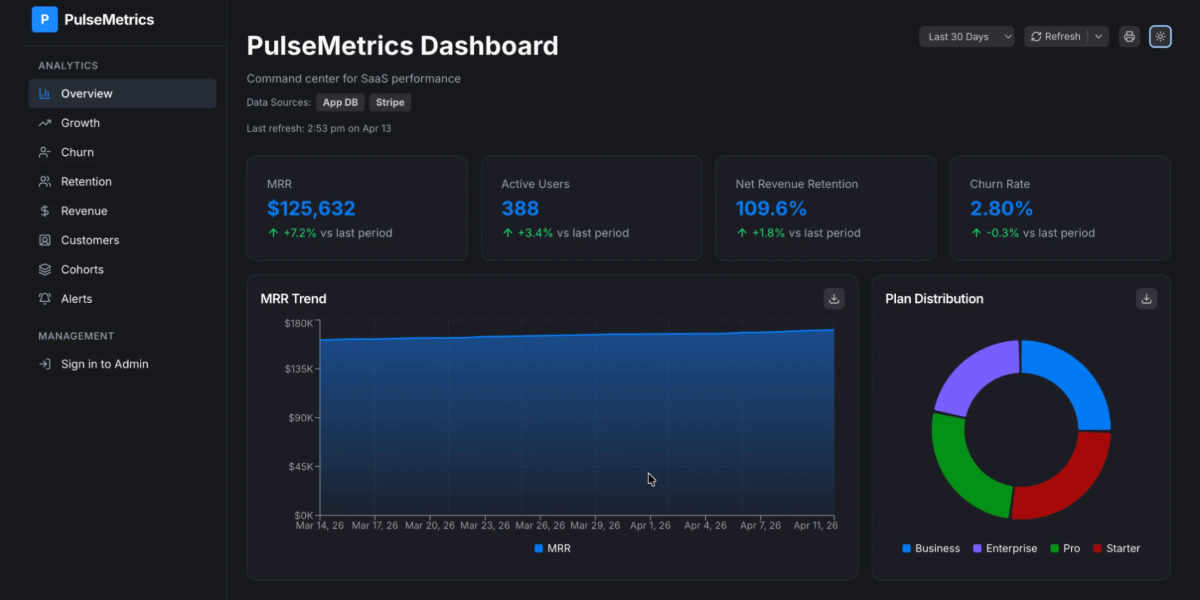Click the $125,632 MRR value
The height and width of the screenshot is (600, 1200).
click(x=311, y=209)
